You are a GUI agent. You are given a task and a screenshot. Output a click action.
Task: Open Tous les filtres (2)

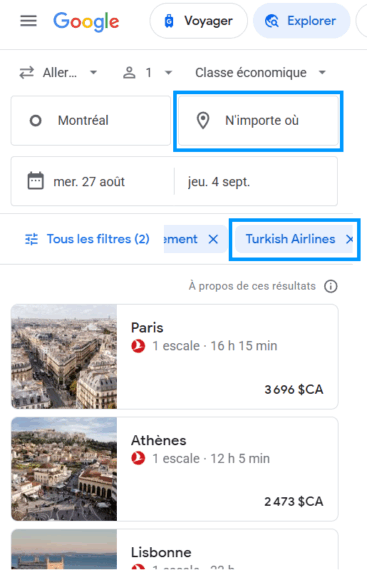(x=87, y=239)
